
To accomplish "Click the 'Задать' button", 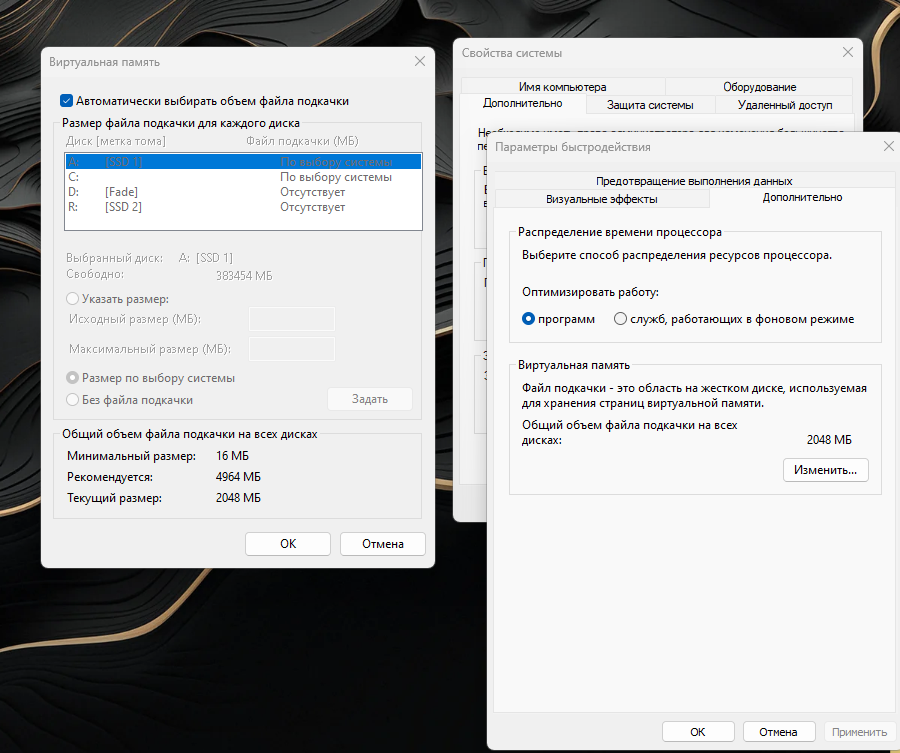I will pos(370,399).
